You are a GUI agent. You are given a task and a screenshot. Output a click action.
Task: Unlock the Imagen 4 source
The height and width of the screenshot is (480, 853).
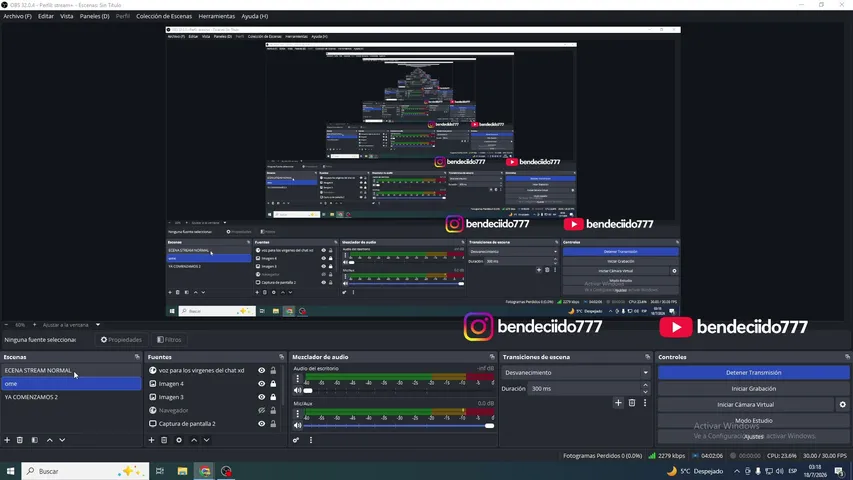coord(273,384)
